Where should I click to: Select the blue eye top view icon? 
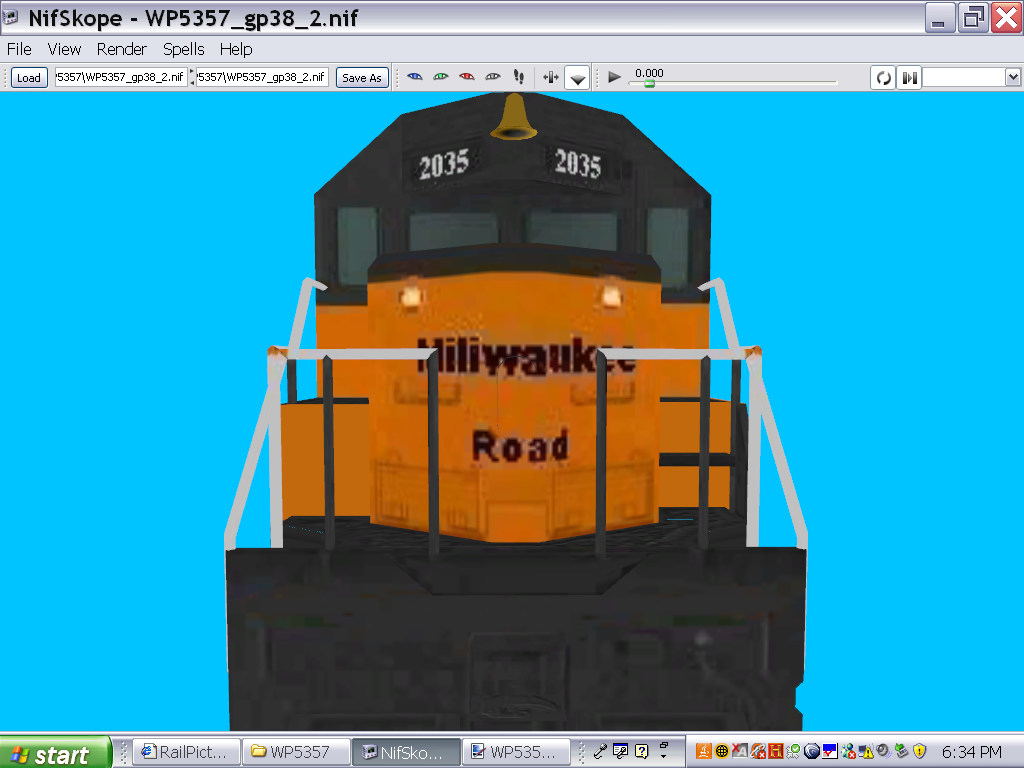coord(415,77)
